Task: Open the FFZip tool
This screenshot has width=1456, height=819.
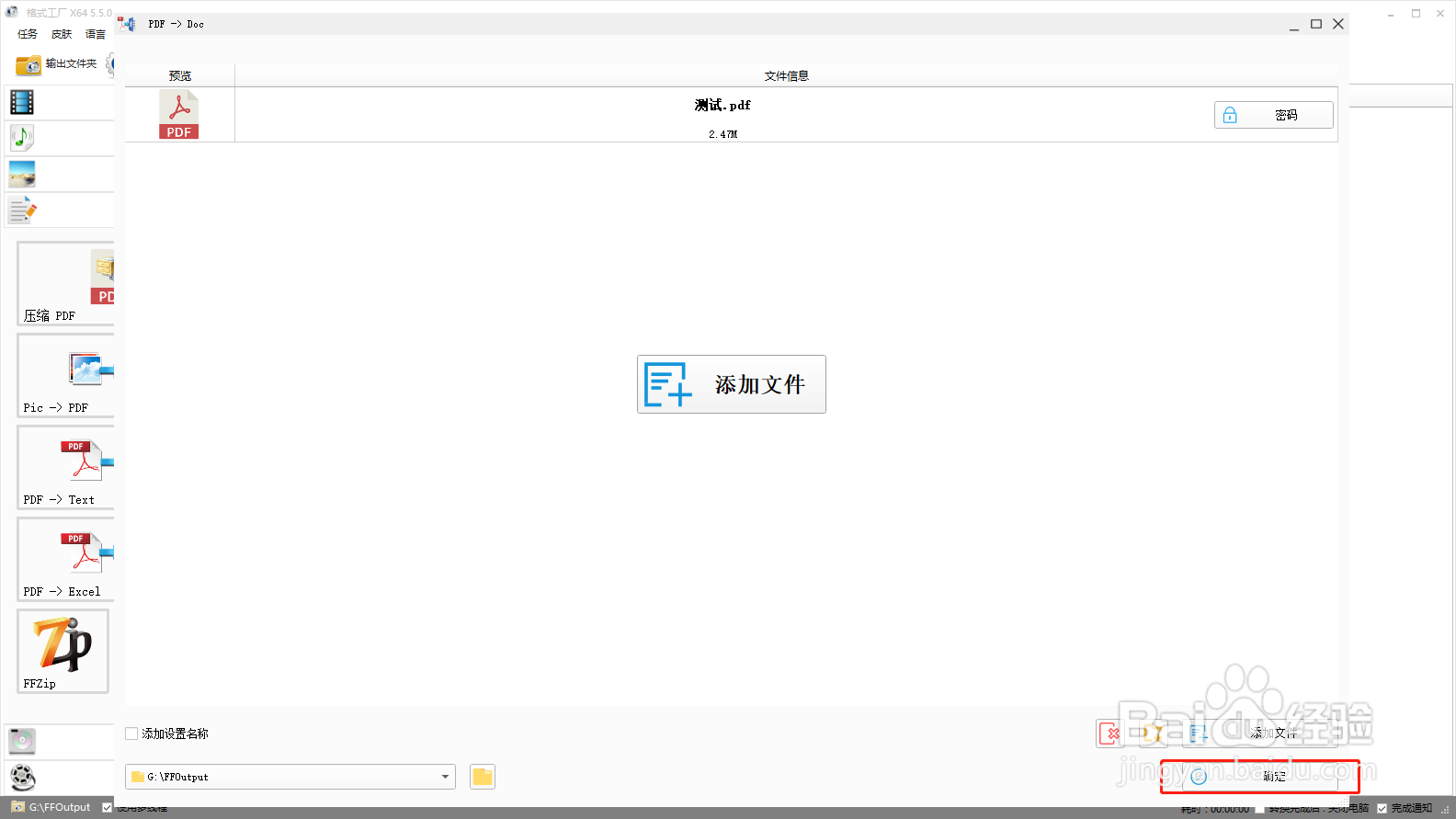Action: pos(63,651)
